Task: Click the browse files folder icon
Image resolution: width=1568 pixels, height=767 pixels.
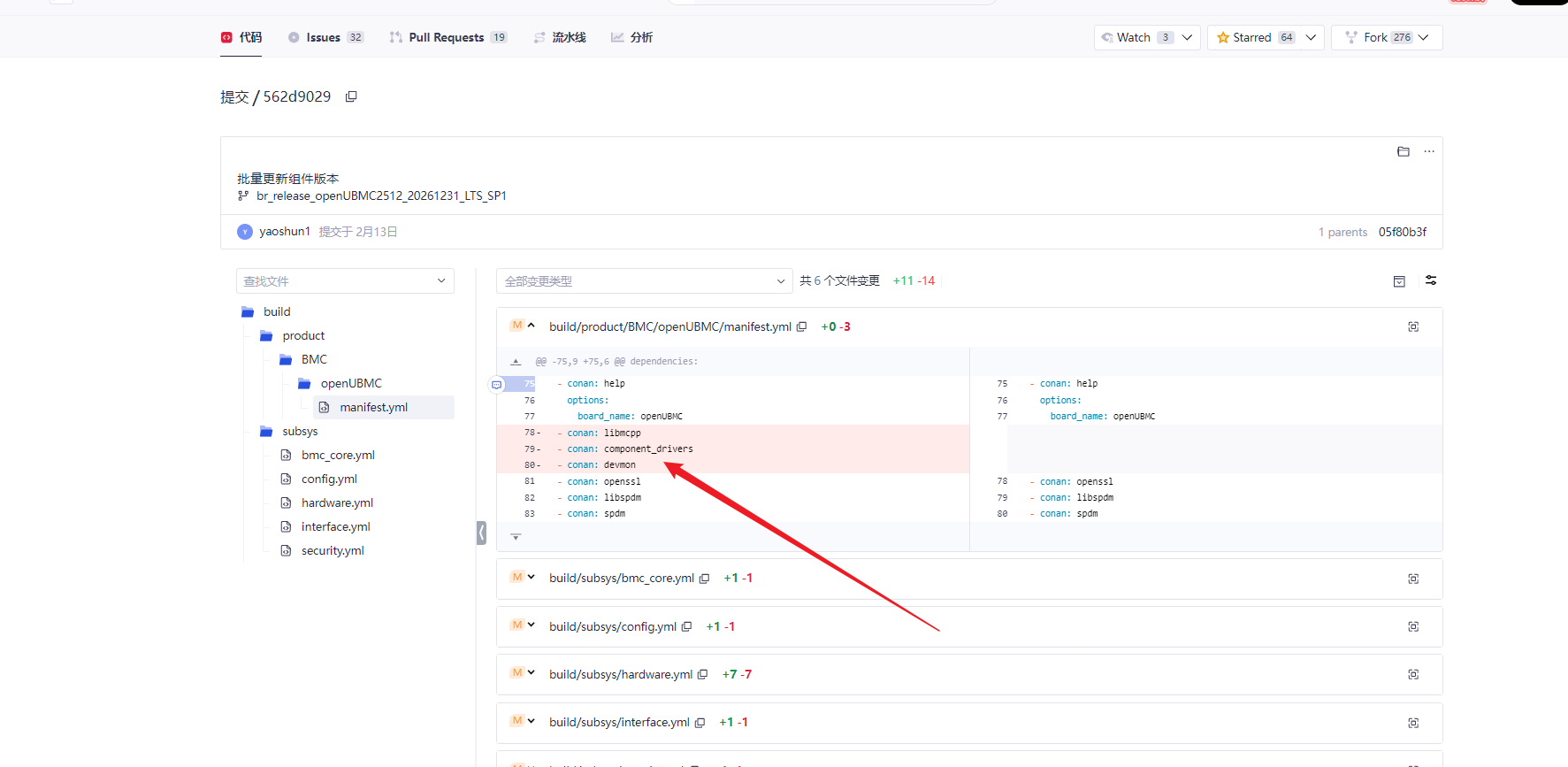Action: pyautogui.click(x=1403, y=151)
